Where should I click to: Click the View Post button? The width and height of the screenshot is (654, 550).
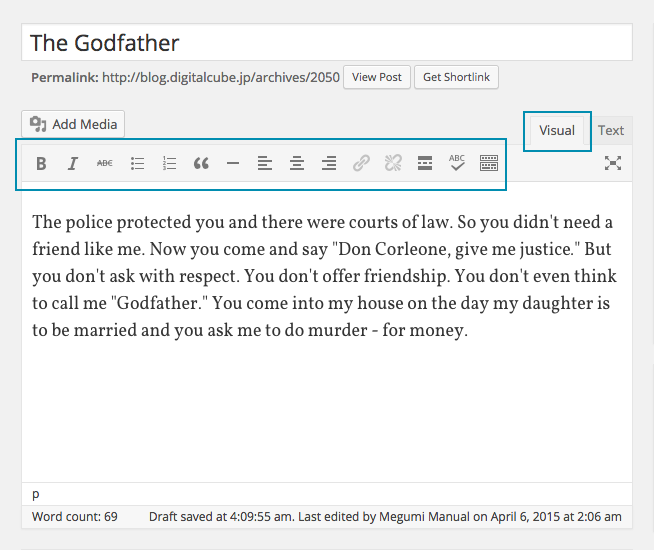pos(377,77)
